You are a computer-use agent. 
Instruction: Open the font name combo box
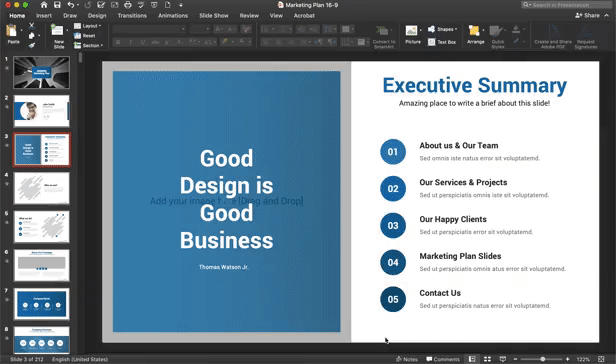click(149, 29)
